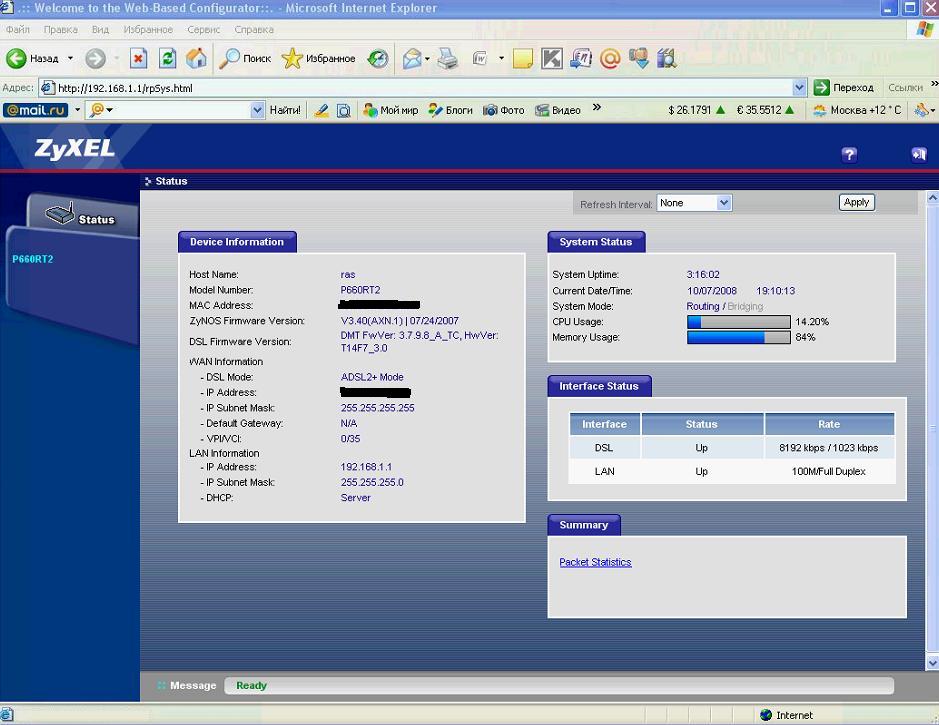This screenshot has height=725, width=939.
Task: Click the dollar exchange rate 26.1791
Action: pyautogui.click(x=696, y=110)
